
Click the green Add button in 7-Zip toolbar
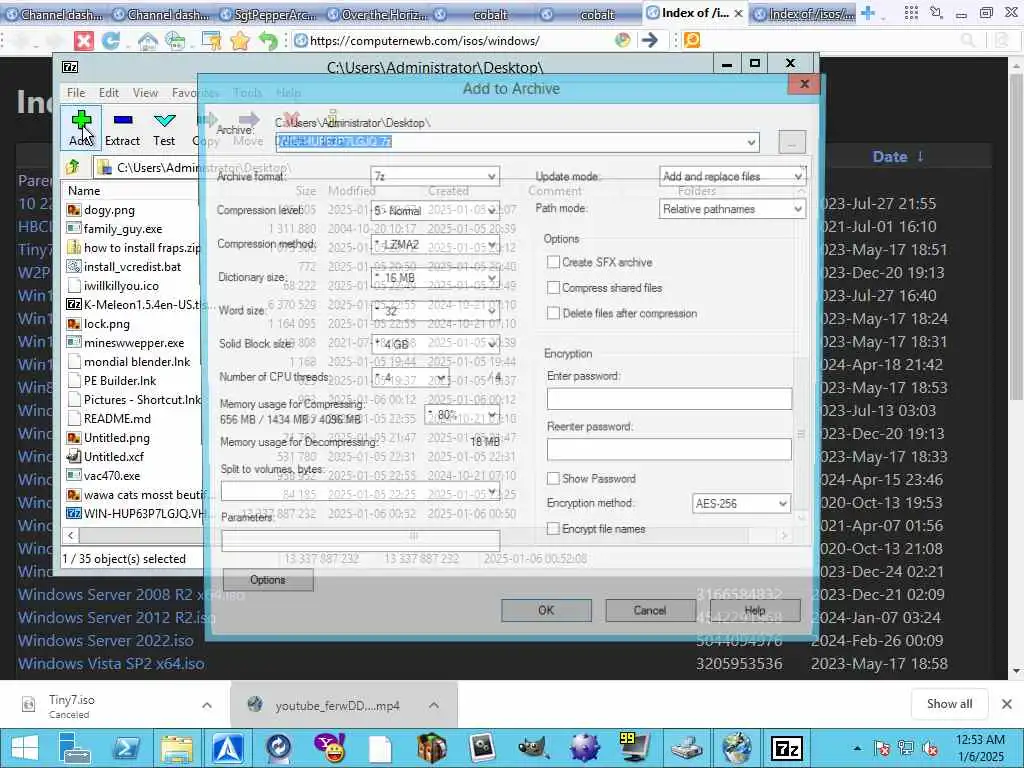[x=82, y=127]
